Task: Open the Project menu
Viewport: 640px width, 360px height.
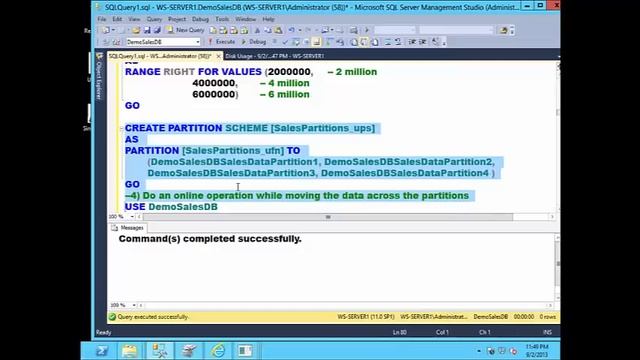Action: click(x=177, y=19)
